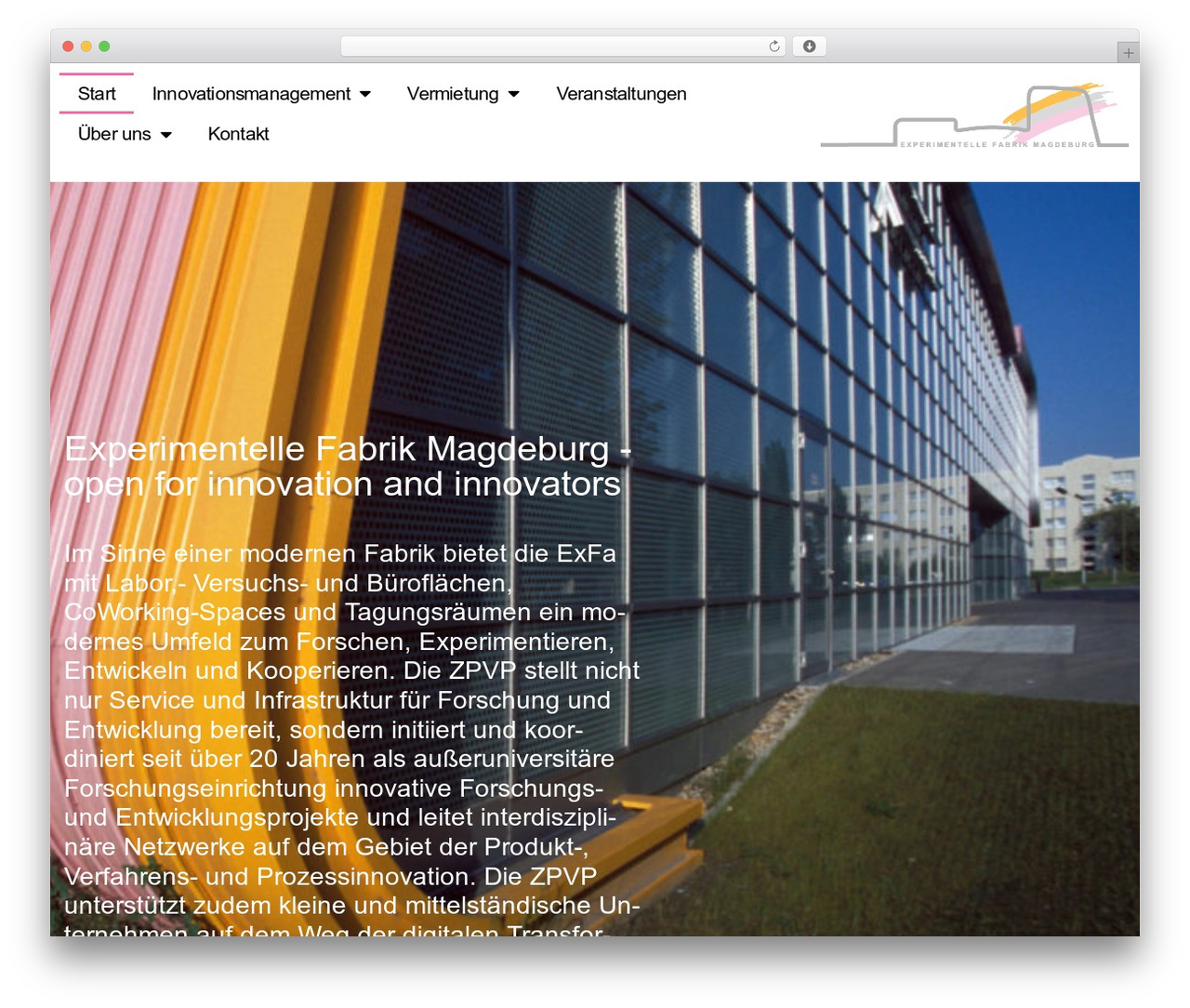Click the Experimentelle Fabrik Magdeburg logo
Image resolution: width=1190 pixels, height=1008 pixels.
click(974, 116)
